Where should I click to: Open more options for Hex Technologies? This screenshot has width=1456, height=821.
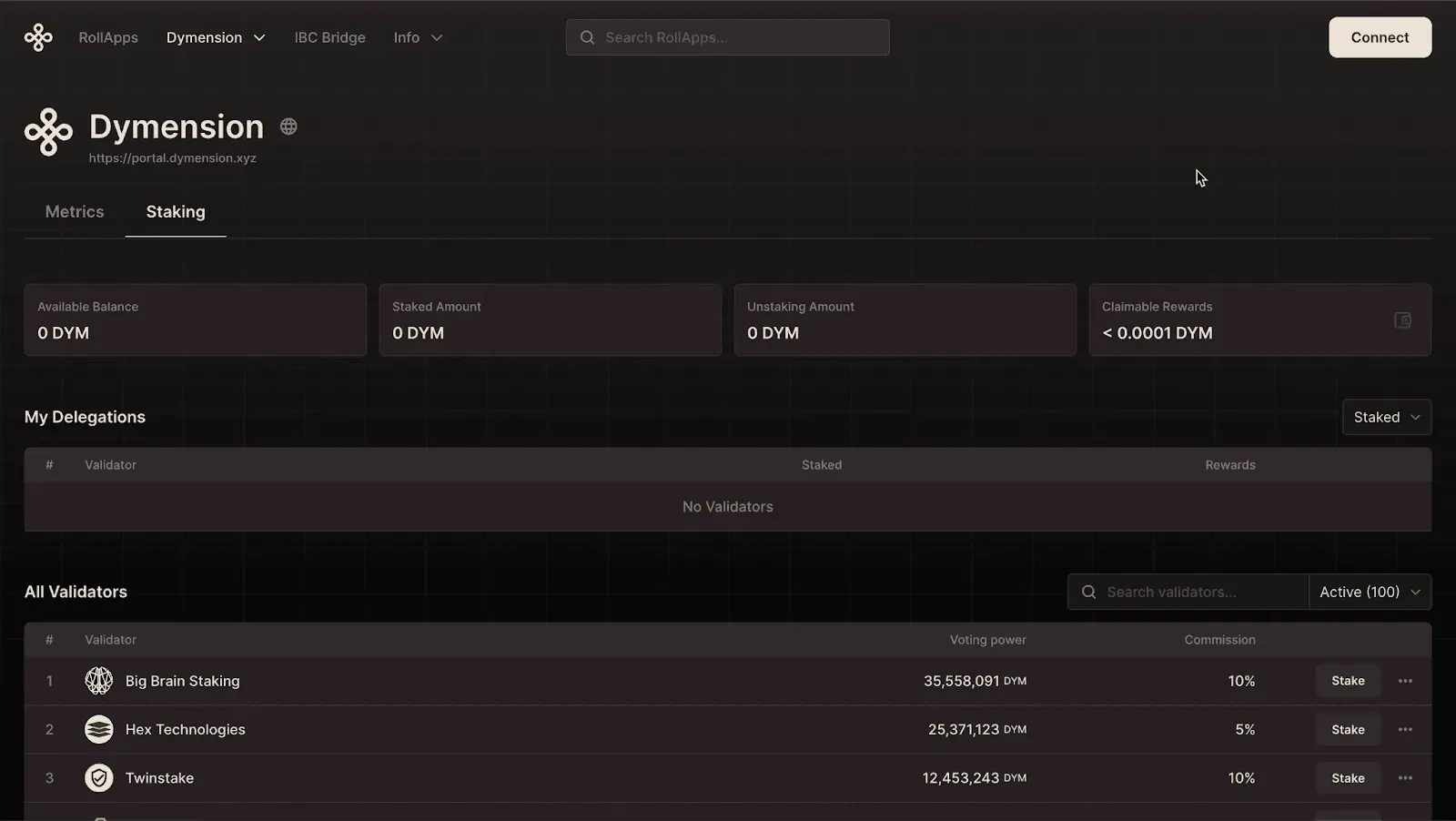pyautogui.click(x=1405, y=729)
